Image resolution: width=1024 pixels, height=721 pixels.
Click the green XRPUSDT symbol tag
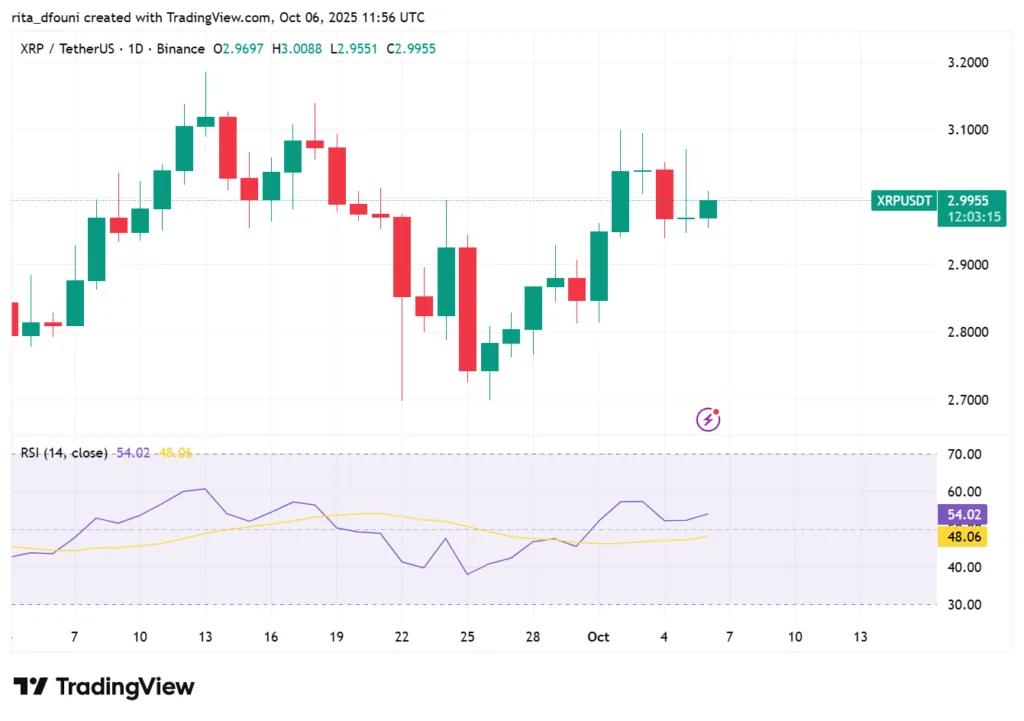click(x=904, y=201)
